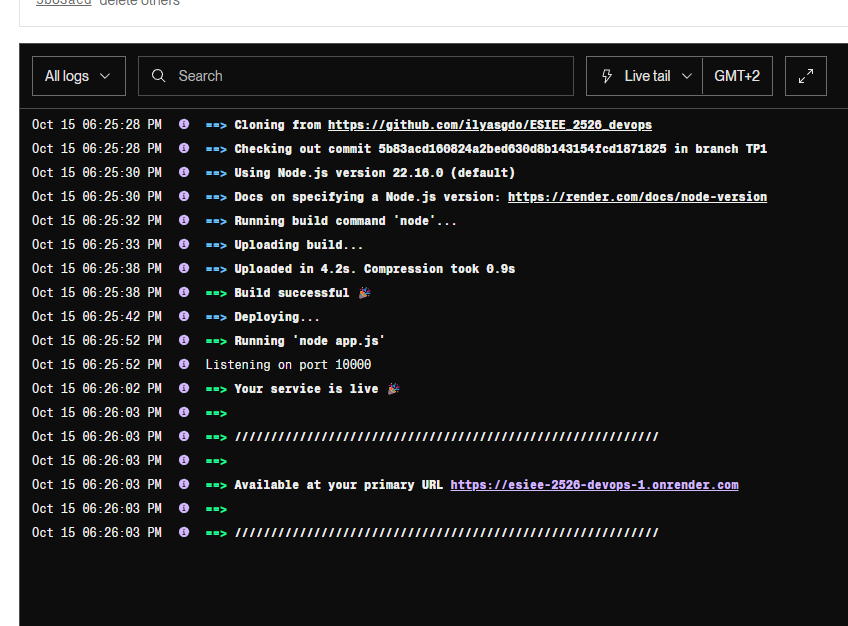Click the lightning bolt Live tail icon

(607, 76)
